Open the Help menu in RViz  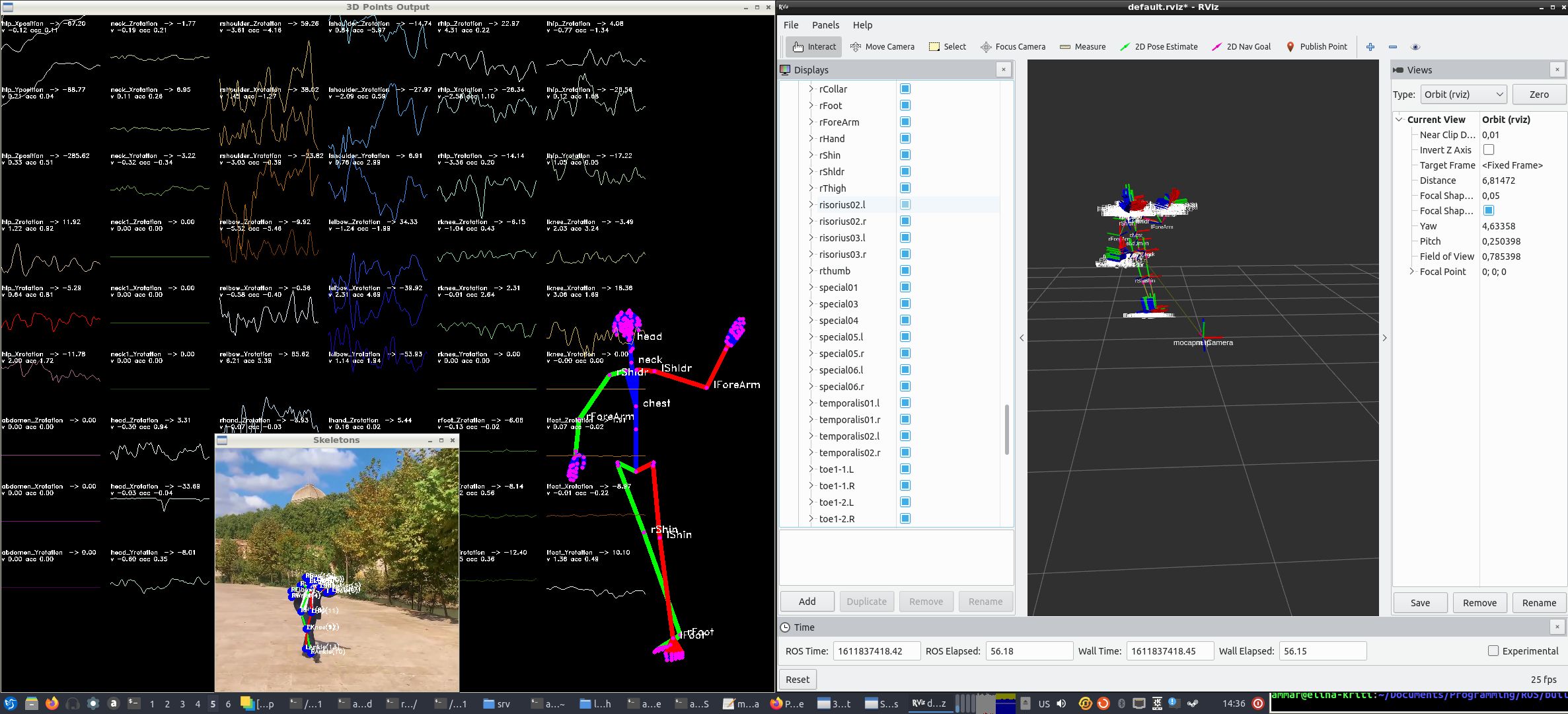coord(862,24)
